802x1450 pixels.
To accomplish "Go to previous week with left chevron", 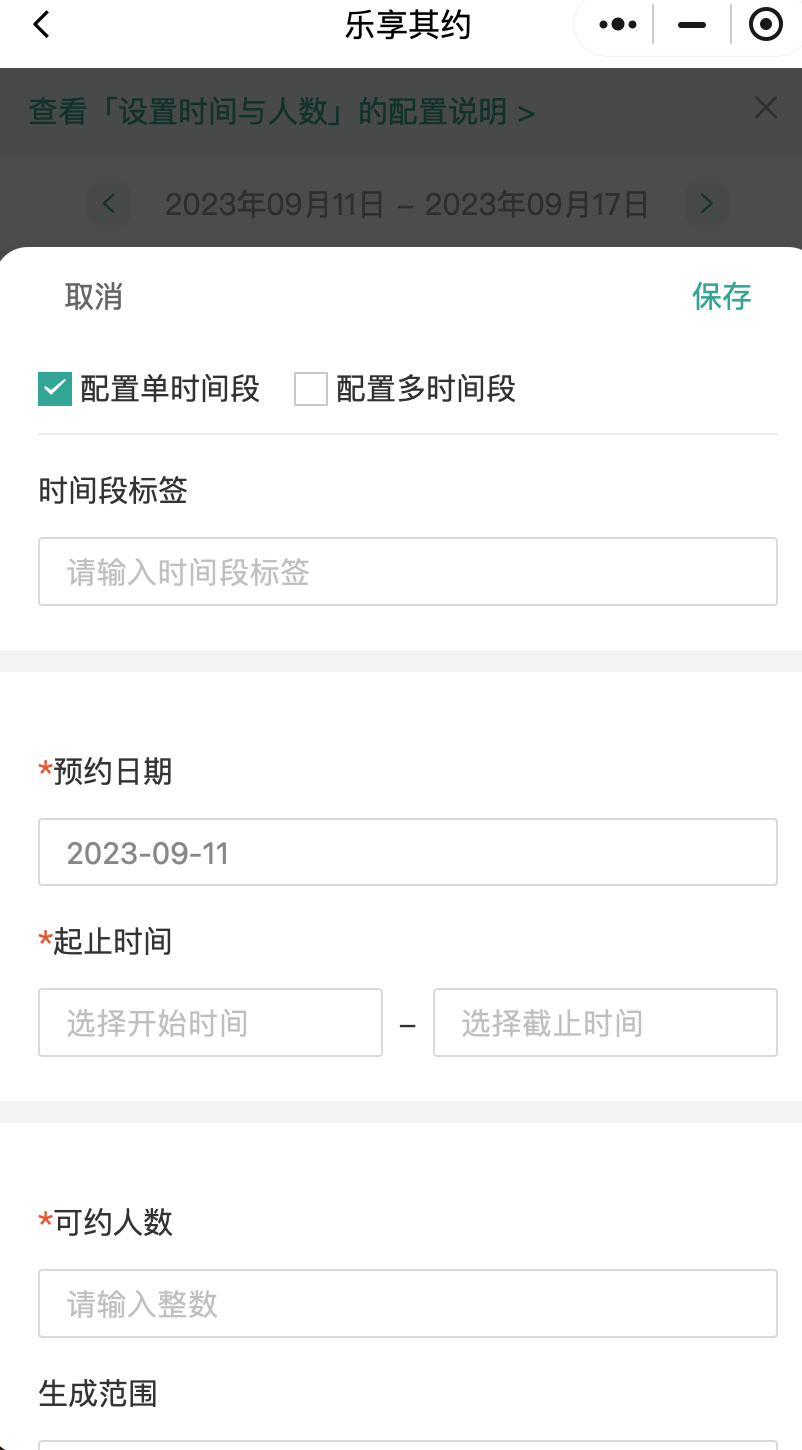I will (110, 204).
